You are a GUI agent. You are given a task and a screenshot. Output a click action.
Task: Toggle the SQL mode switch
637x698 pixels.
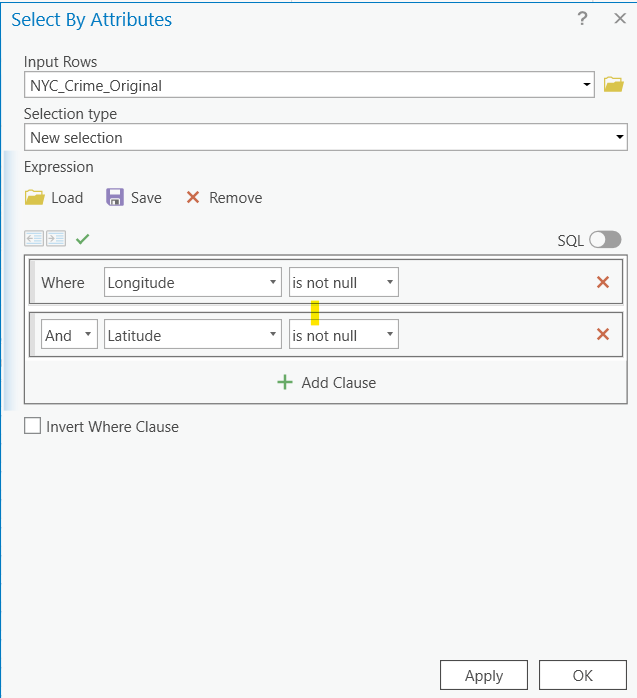pos(605,240)
